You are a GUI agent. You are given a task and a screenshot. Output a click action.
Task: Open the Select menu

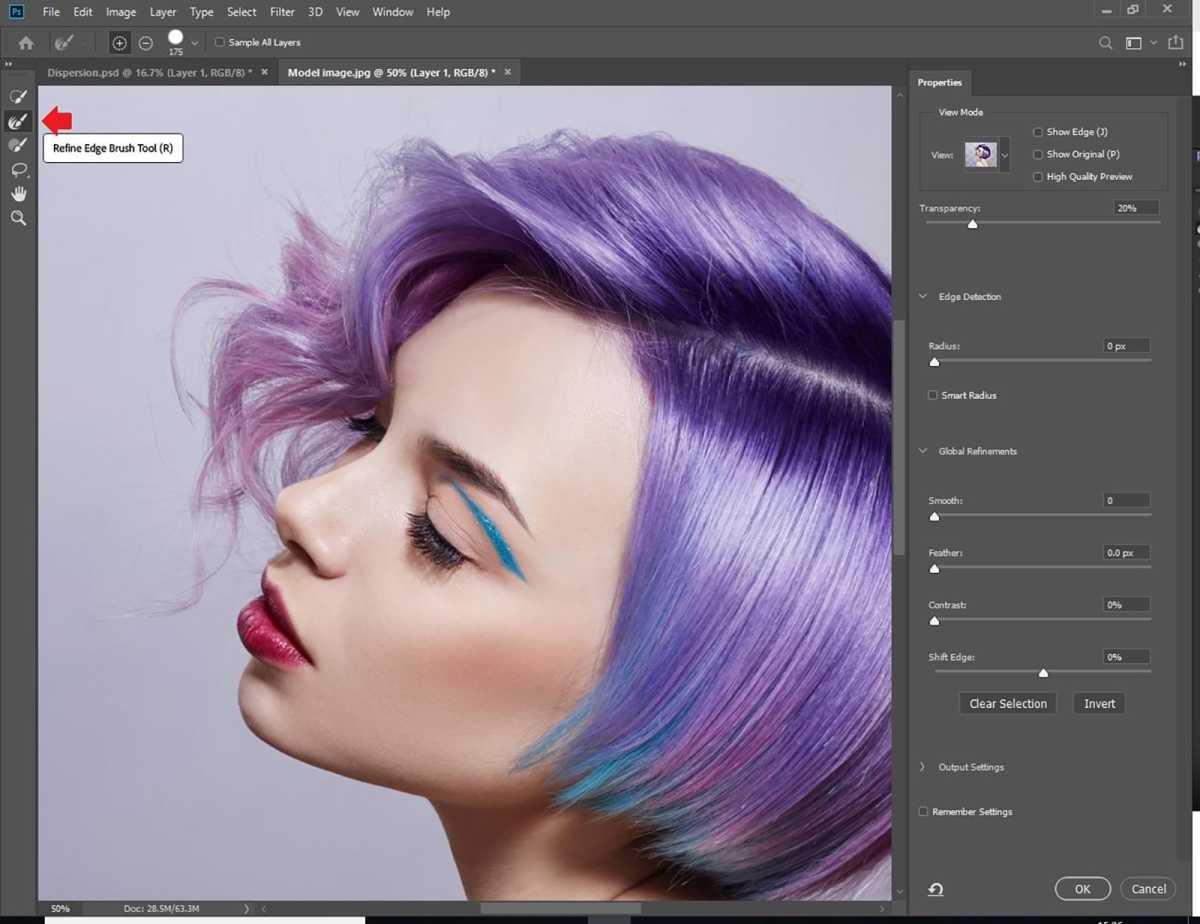coord(241,11)
